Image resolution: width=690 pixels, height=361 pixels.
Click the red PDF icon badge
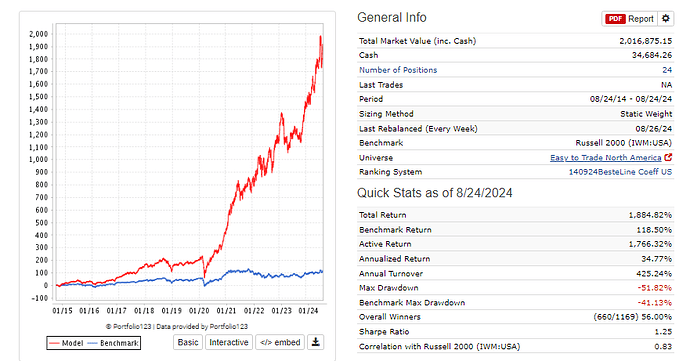point(615,18)
